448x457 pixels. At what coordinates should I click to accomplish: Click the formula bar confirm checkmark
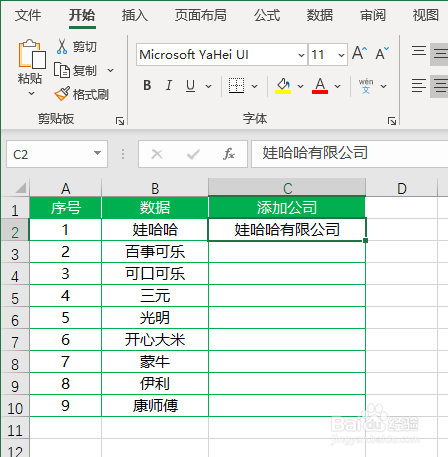coord(193,154)
